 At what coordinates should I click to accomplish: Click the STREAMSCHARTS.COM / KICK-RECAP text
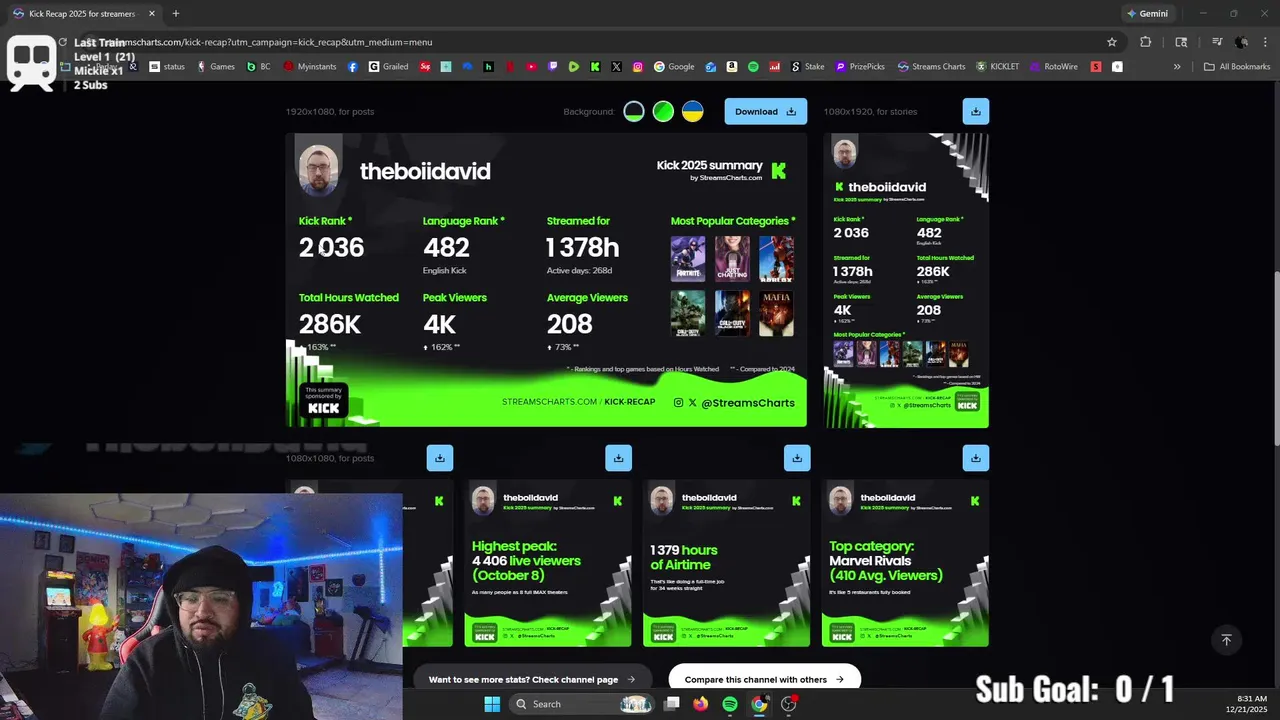click(578, 402)
